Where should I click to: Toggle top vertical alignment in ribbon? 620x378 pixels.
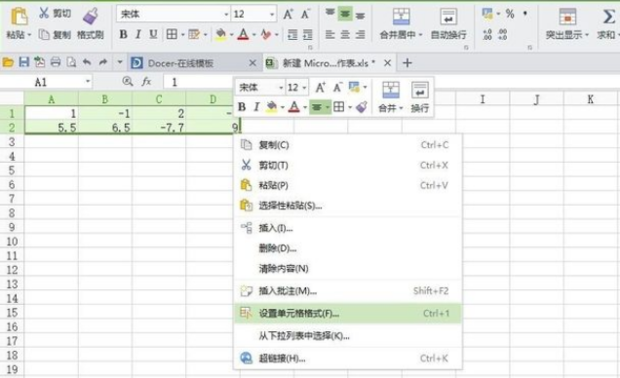click(330, 13)
